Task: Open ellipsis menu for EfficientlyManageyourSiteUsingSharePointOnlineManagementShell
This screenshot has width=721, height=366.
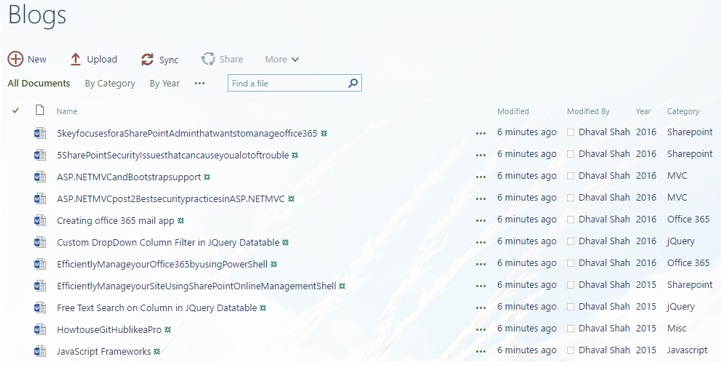Action: 481,286
